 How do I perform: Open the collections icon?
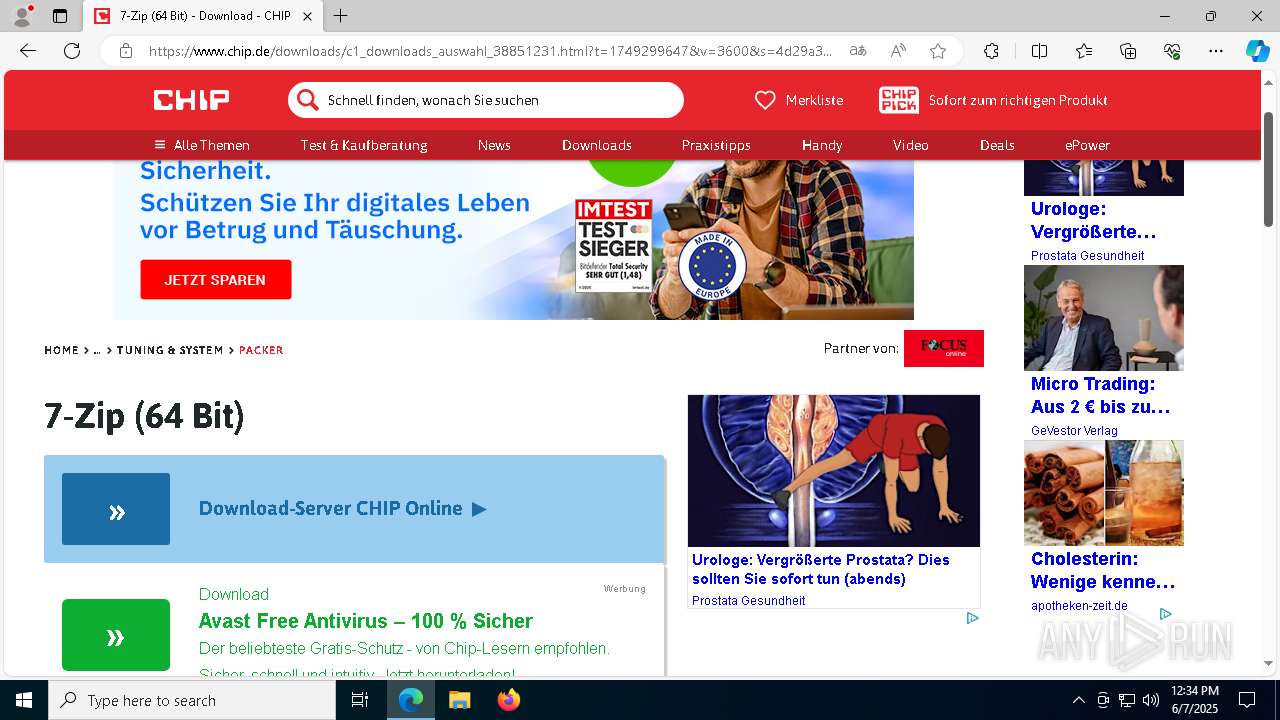click(1128, 51)
